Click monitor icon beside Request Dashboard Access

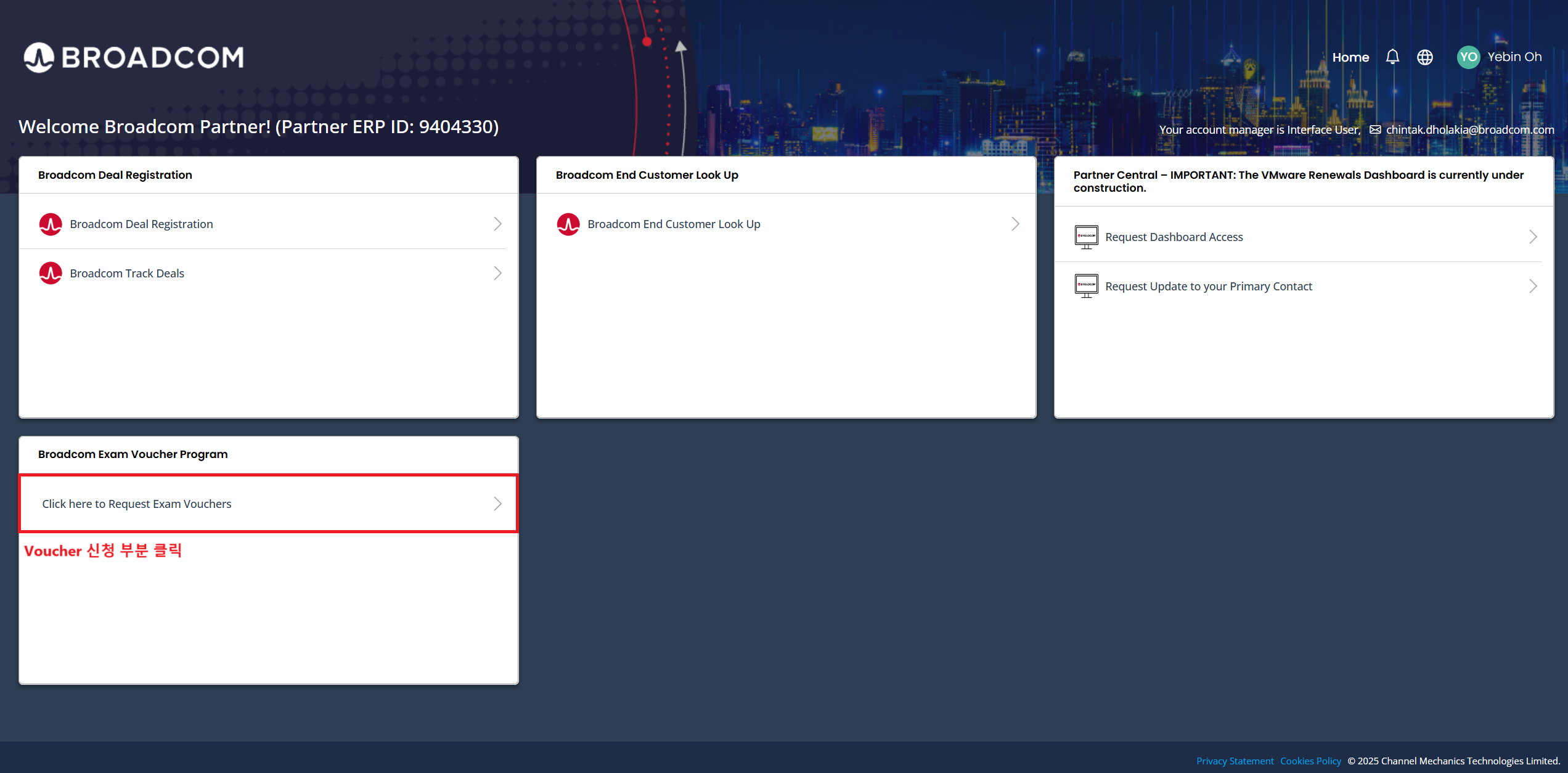coord(1086,237)
